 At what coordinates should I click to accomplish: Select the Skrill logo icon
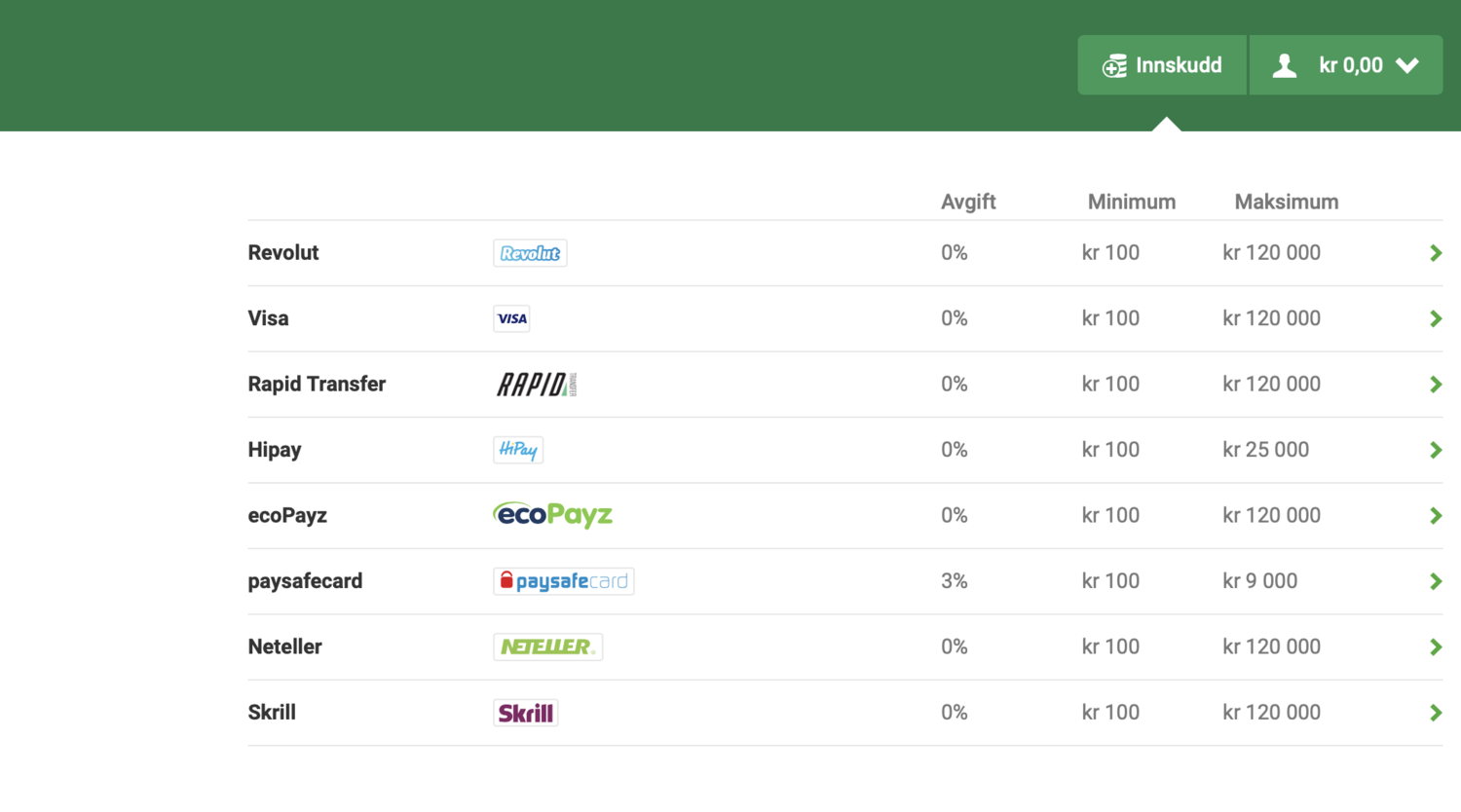526,713
